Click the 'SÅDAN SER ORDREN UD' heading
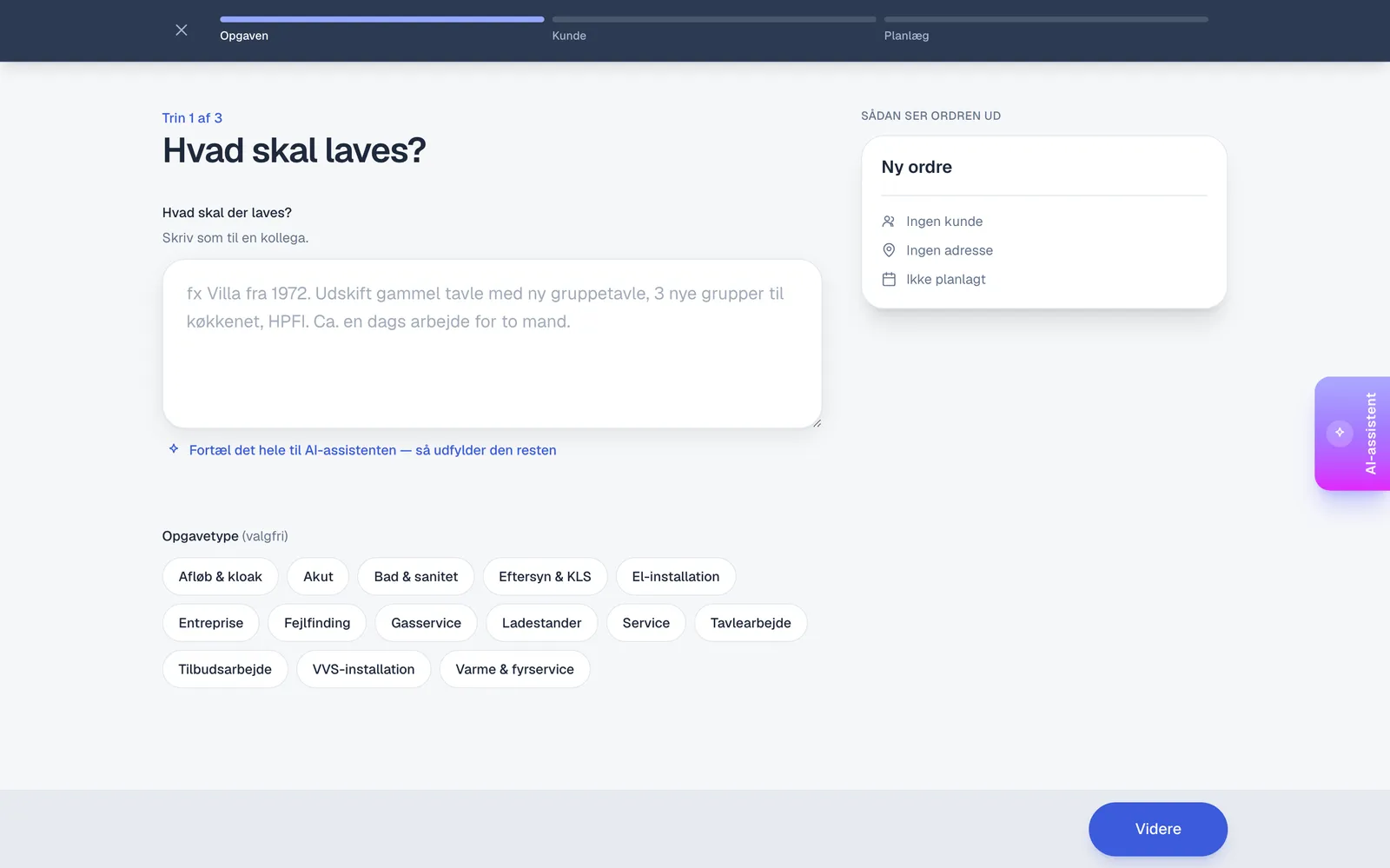Image resolution: width=1390 pixels, height=868 pixels. tap(930, 116)
